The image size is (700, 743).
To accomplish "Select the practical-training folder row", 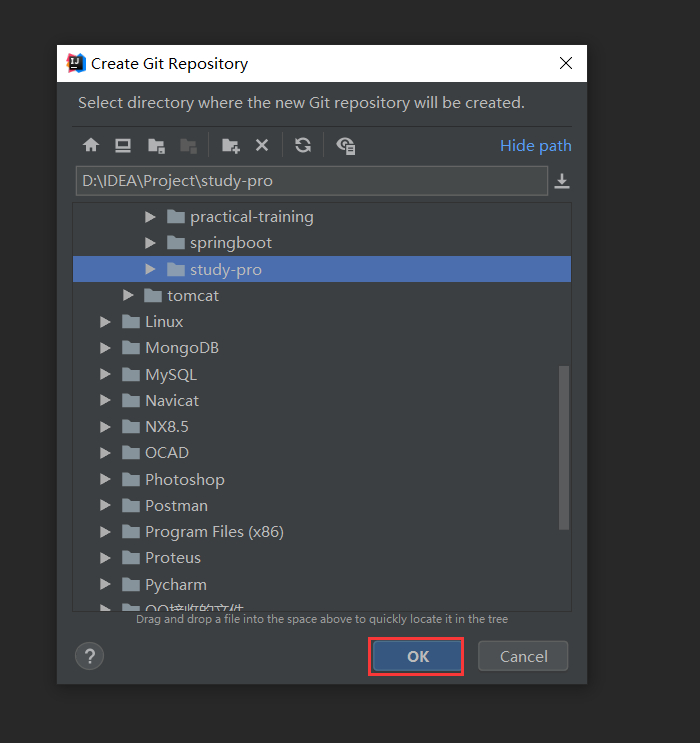I will [x=322, y=217].
